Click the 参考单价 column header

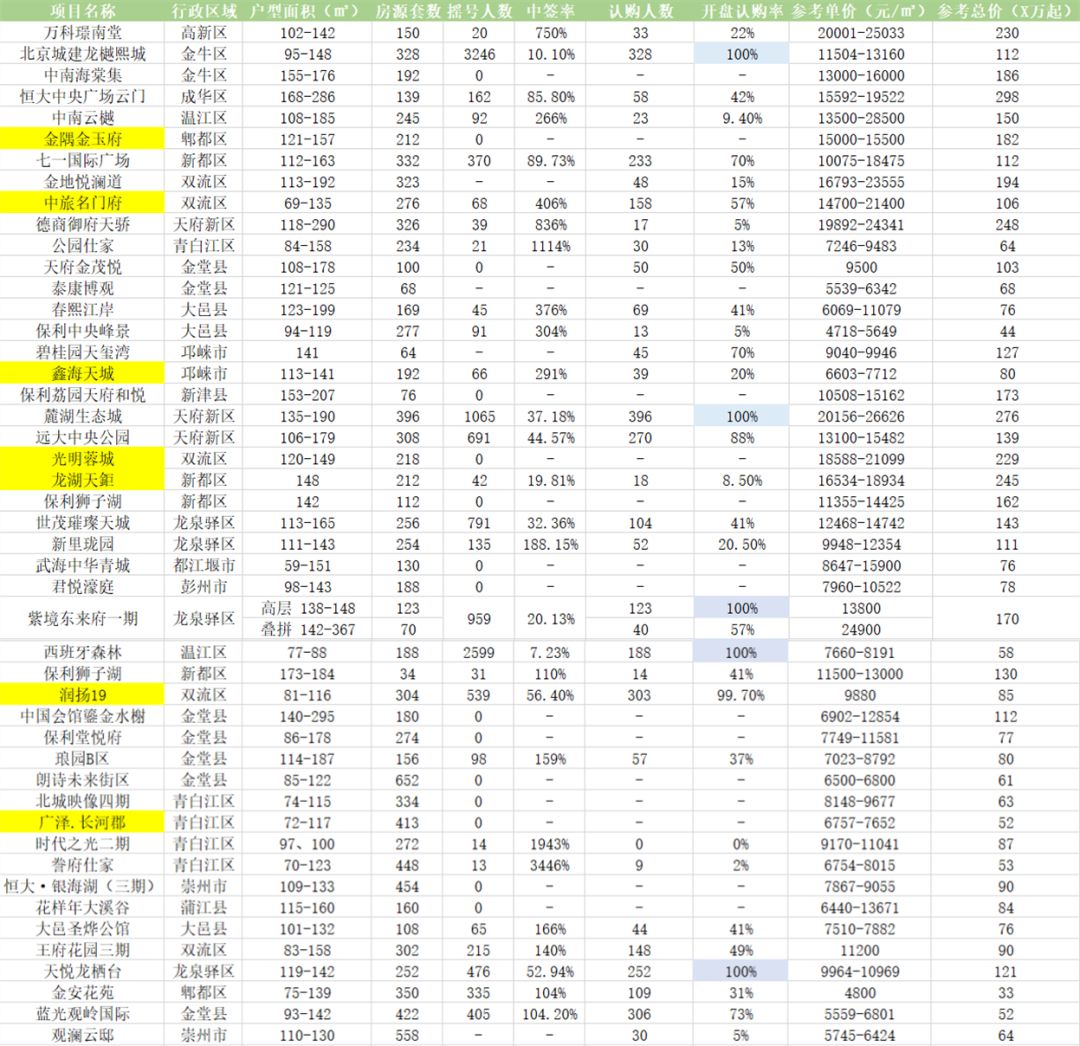tap(860, 11)
